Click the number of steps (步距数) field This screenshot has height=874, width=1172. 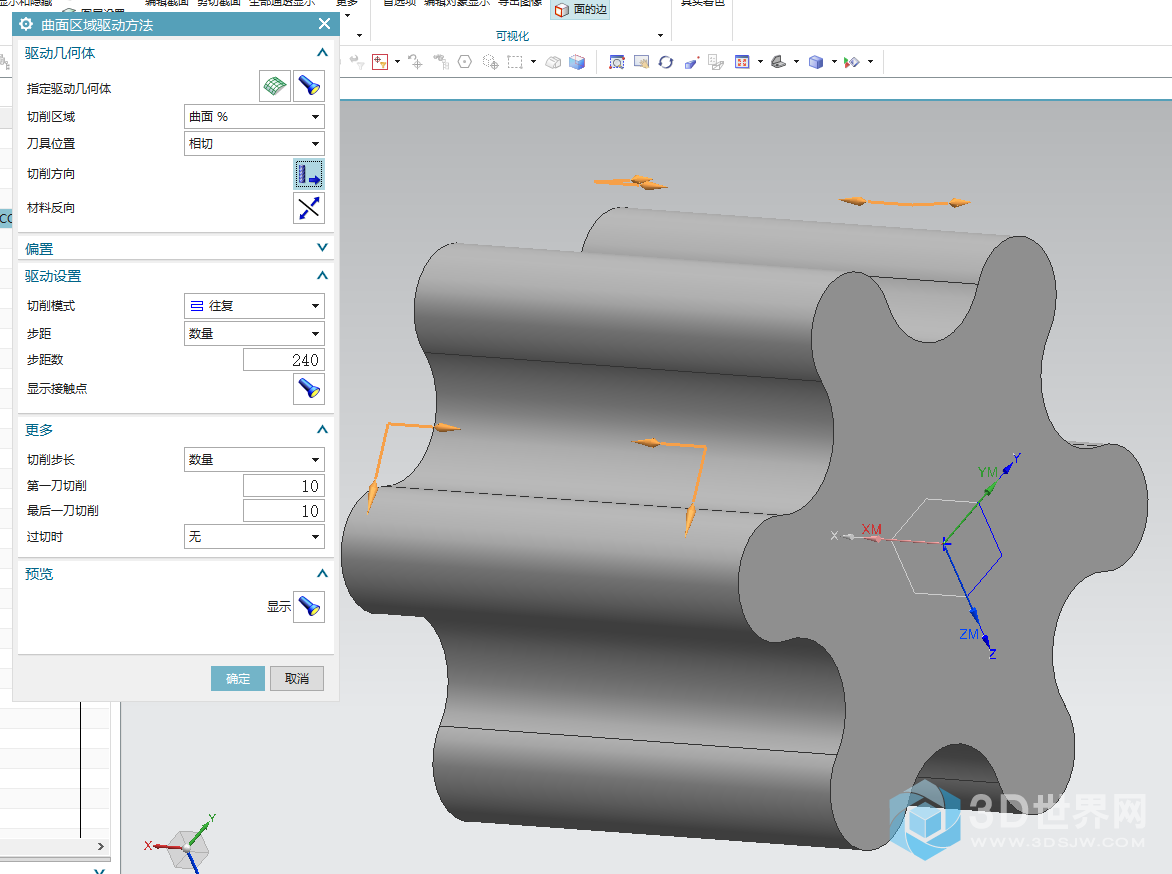pos(283,360)
